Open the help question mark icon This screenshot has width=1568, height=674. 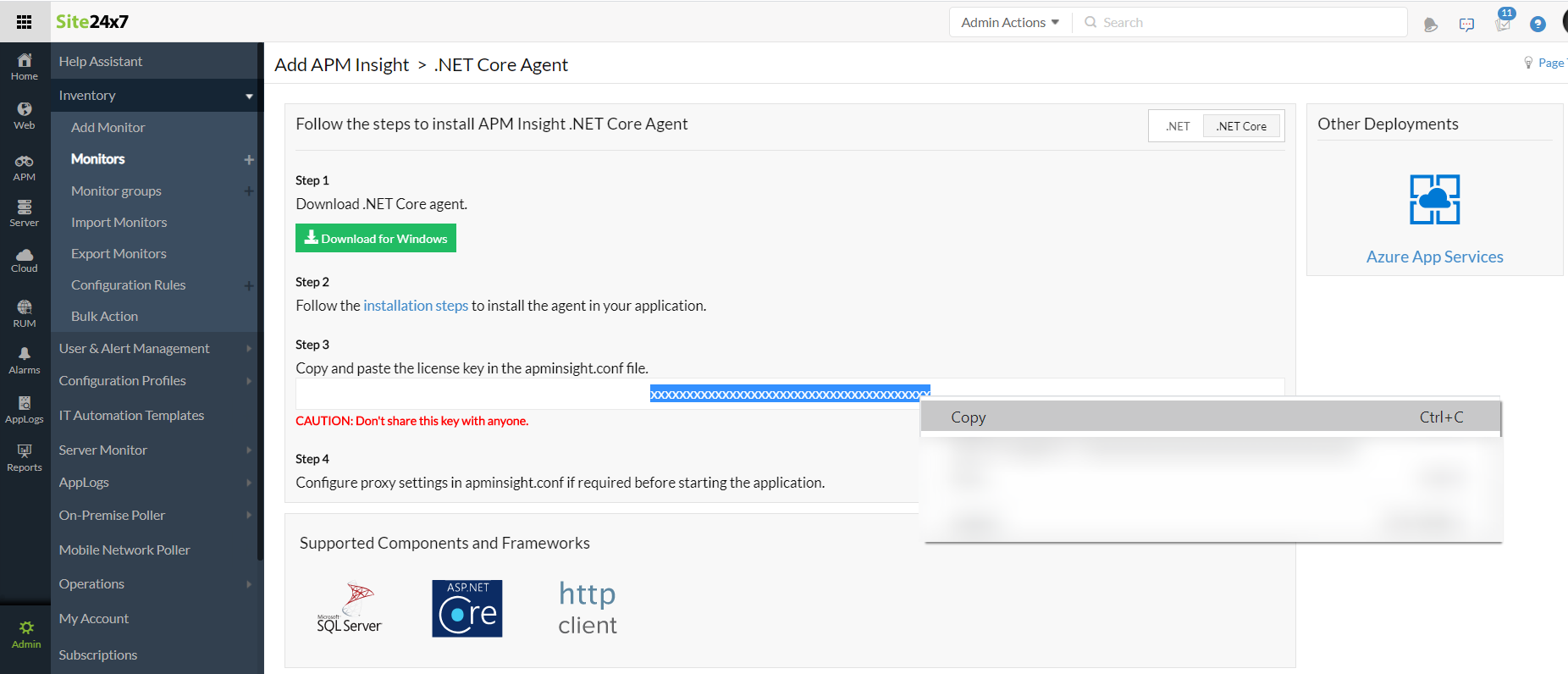point(1538,25)
